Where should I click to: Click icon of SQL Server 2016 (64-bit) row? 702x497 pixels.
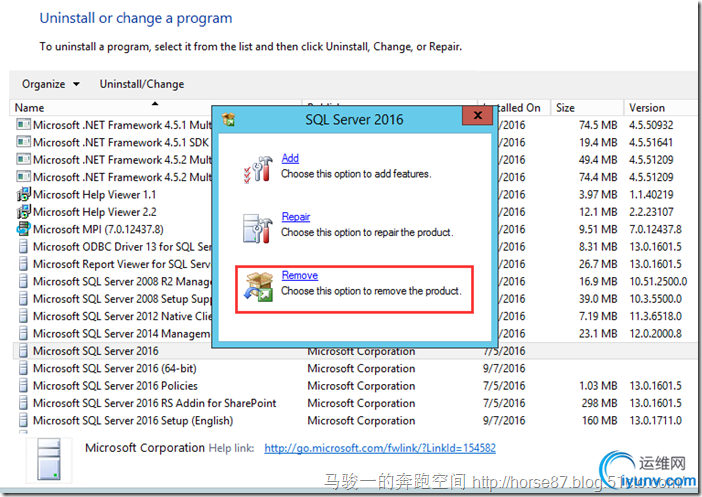tap(23, 368)
